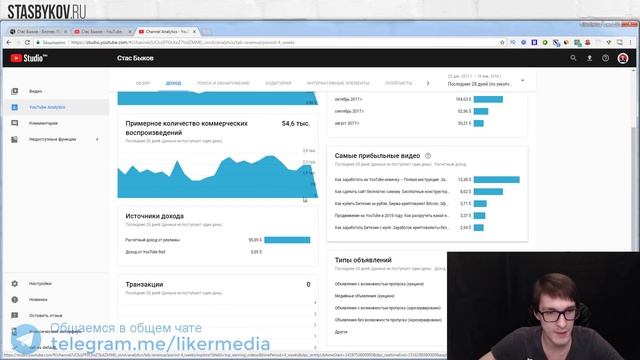
Task: Open Настройки gear in the sidebar
Action: tap(15, 283)
